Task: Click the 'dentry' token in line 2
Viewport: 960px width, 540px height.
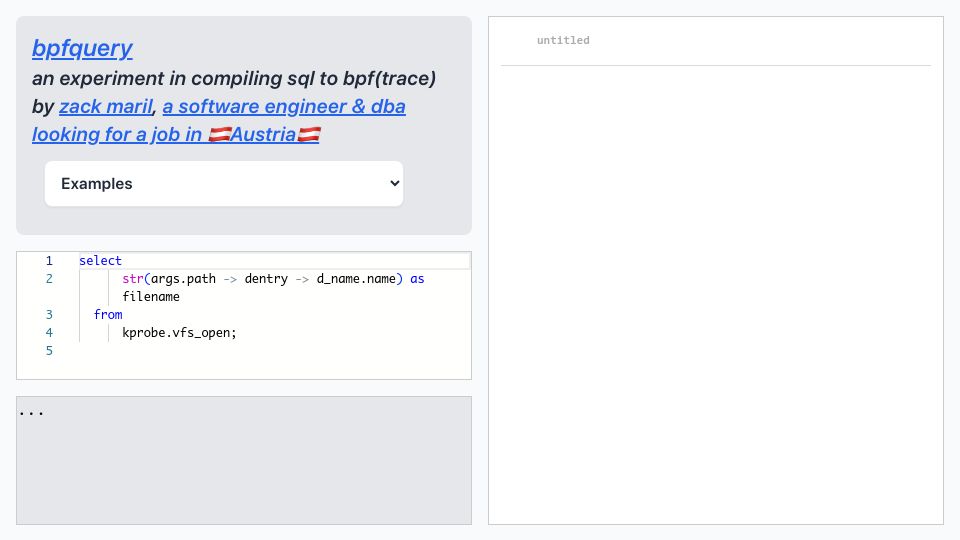Action: click(266, 279)
